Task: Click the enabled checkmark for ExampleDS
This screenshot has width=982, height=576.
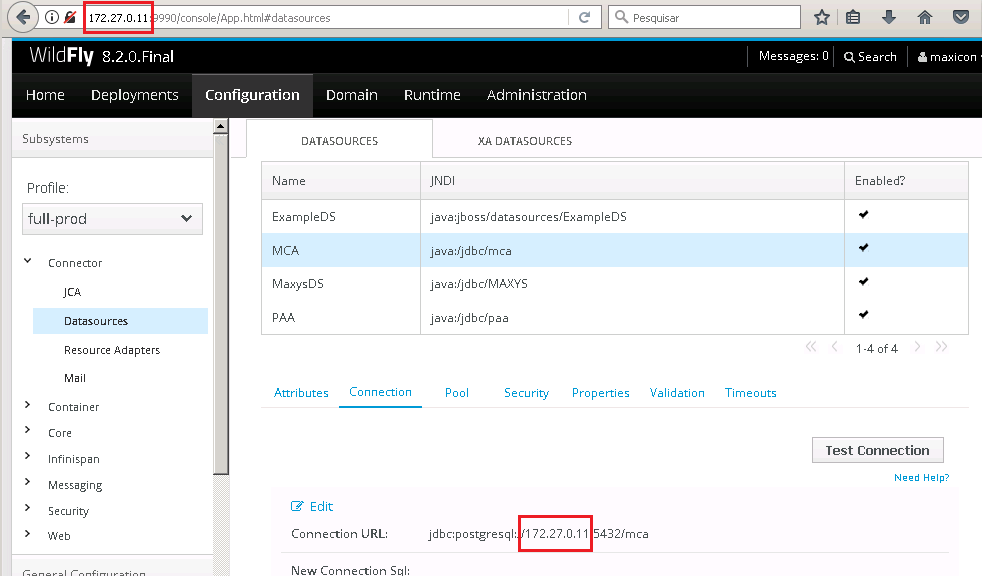Action: pyautogui.click(x=864, y=214)
